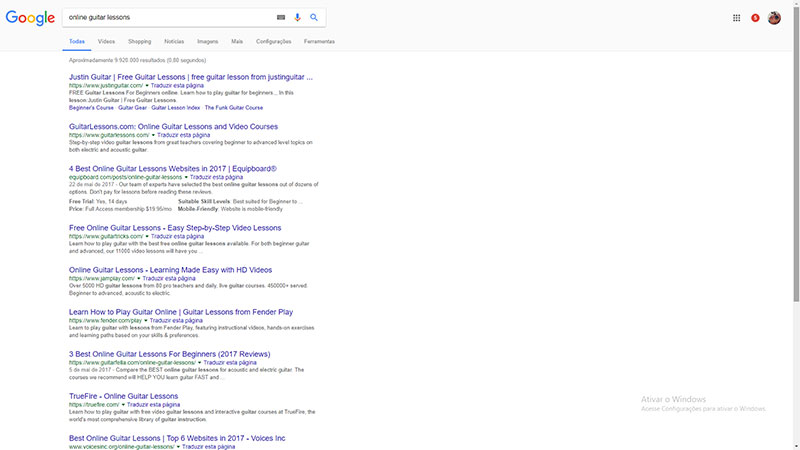
Task: Click the voice search microphone icon
Action: click(x=297, y=17)
